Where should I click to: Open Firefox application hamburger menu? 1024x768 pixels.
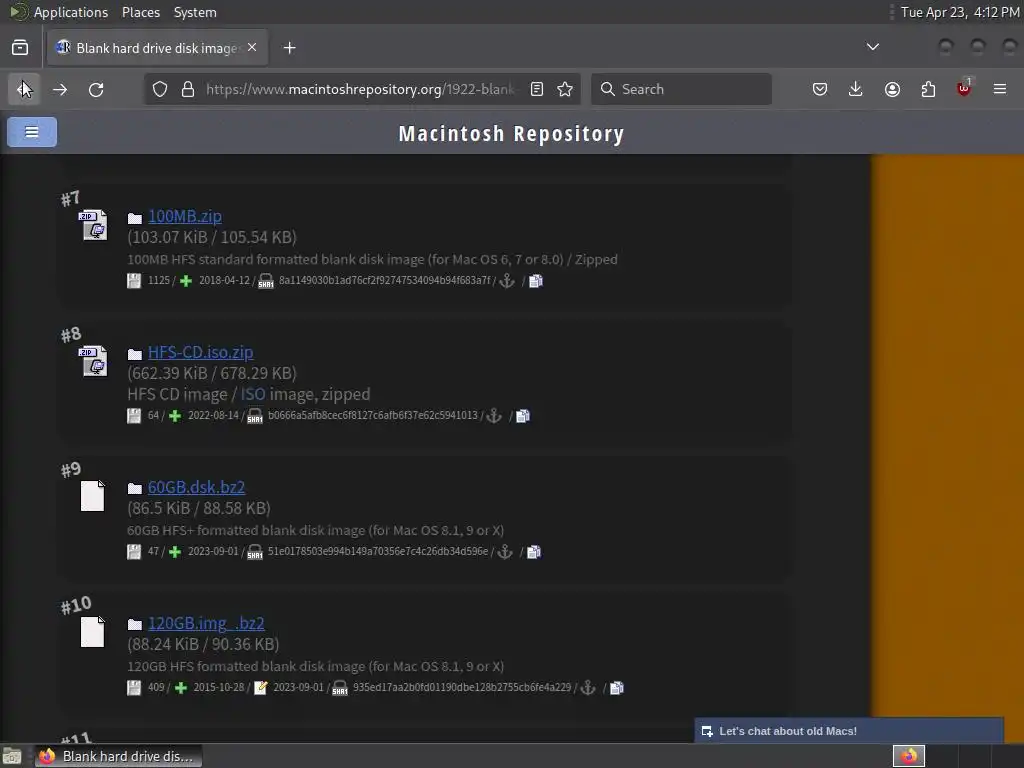1000,89
